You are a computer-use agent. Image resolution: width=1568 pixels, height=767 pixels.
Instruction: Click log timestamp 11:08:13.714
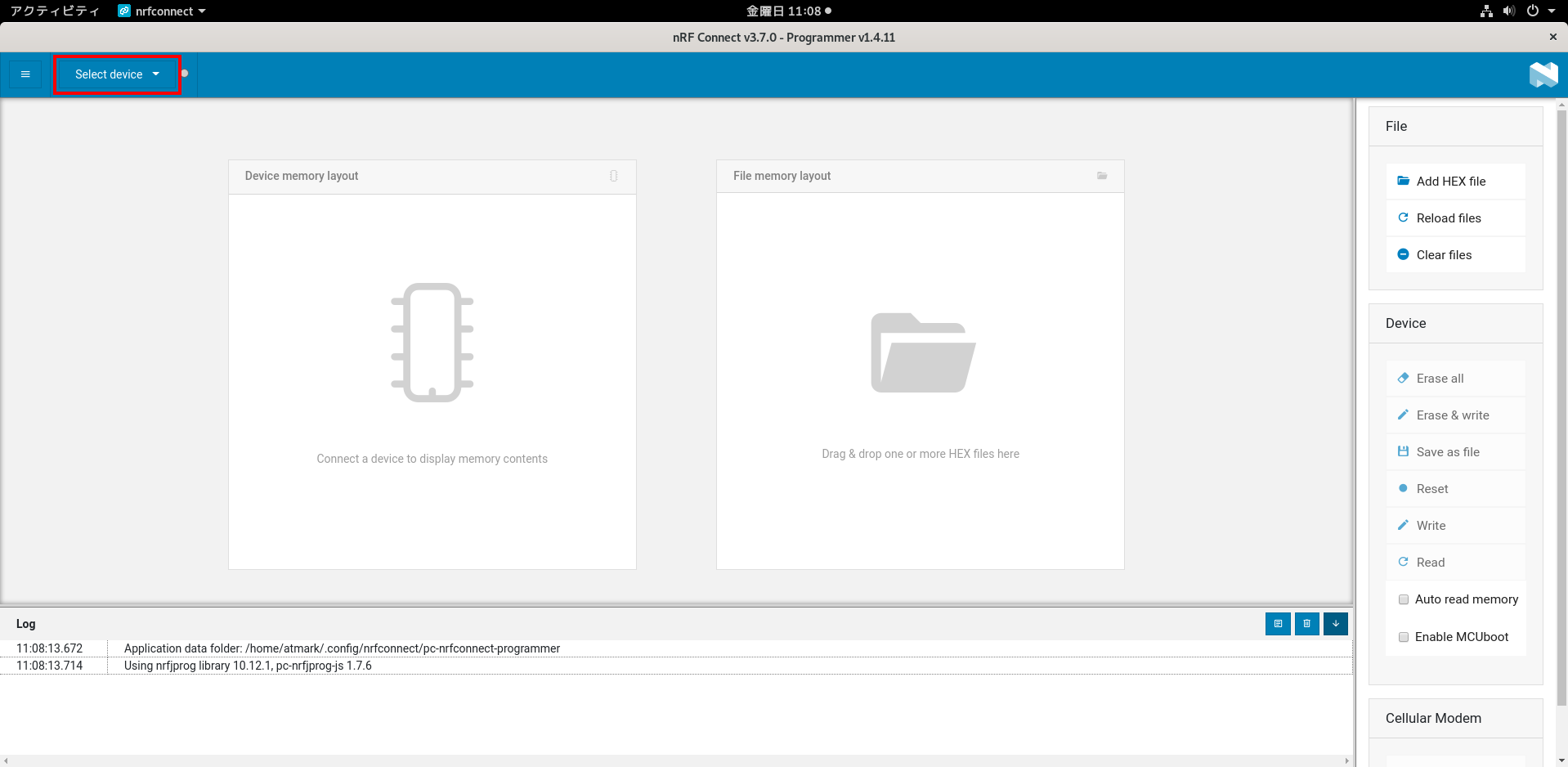(x=50, y=666)
